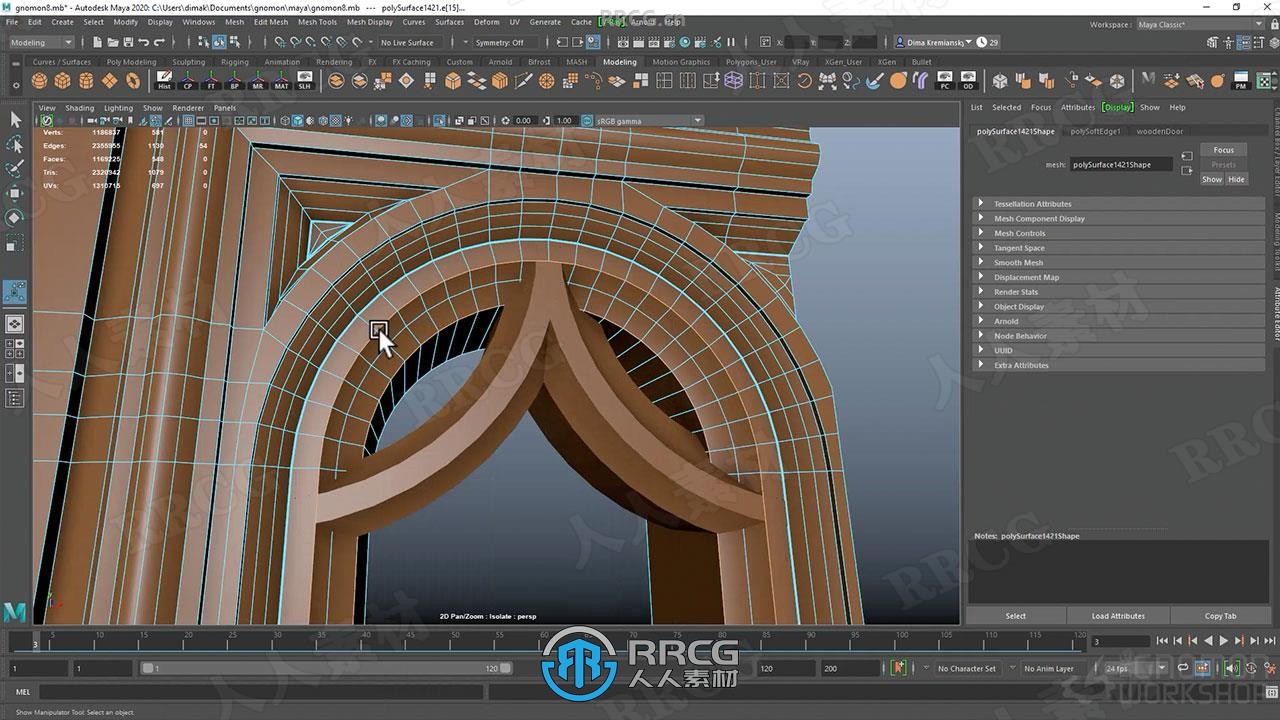Redo the action with the toolbar icon

(160, 42)
